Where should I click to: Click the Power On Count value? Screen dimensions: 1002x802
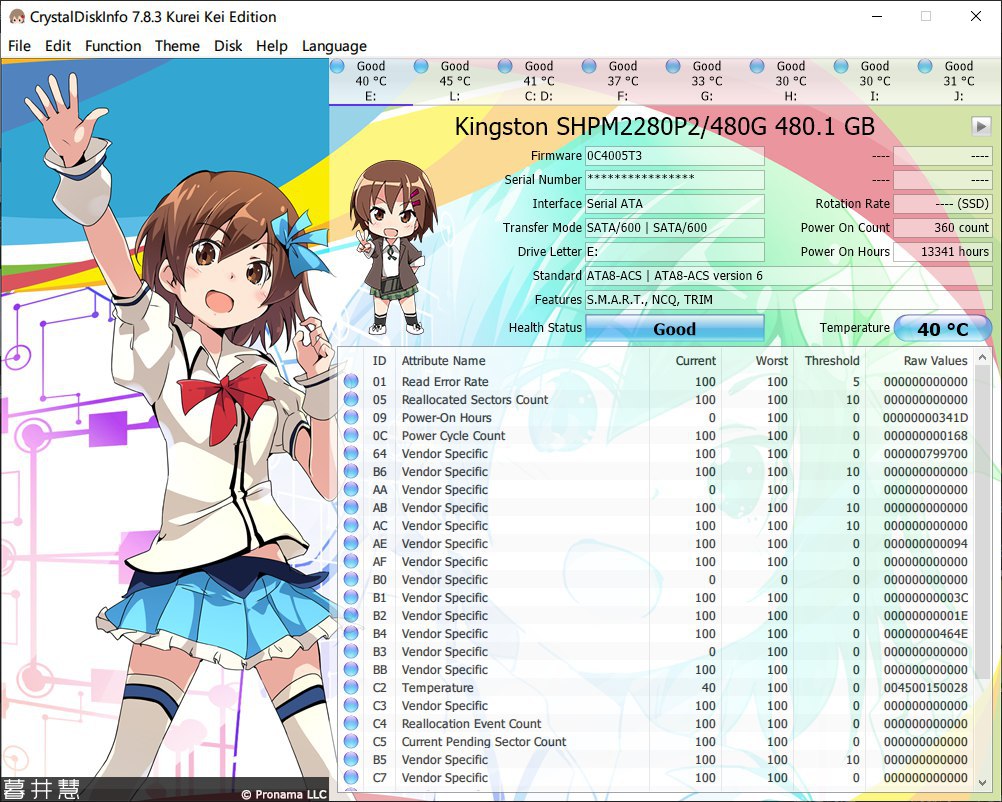tap(943, 227)
